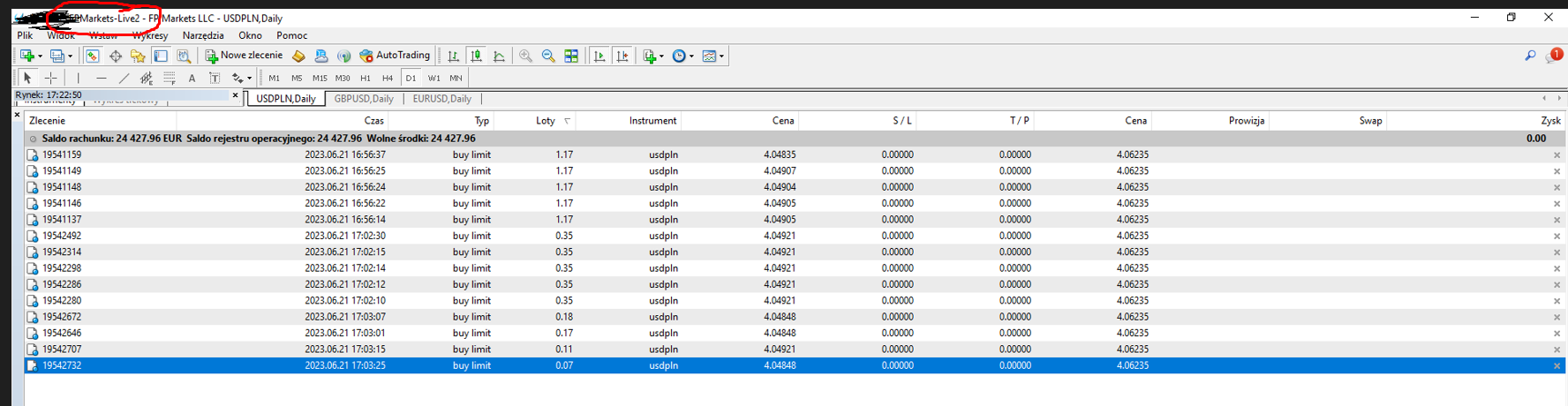Image resolution: width=1568 pixels, height=406 pixels.
Task: Select the Fibonacci retracement tool
Action: coord(170,78)
